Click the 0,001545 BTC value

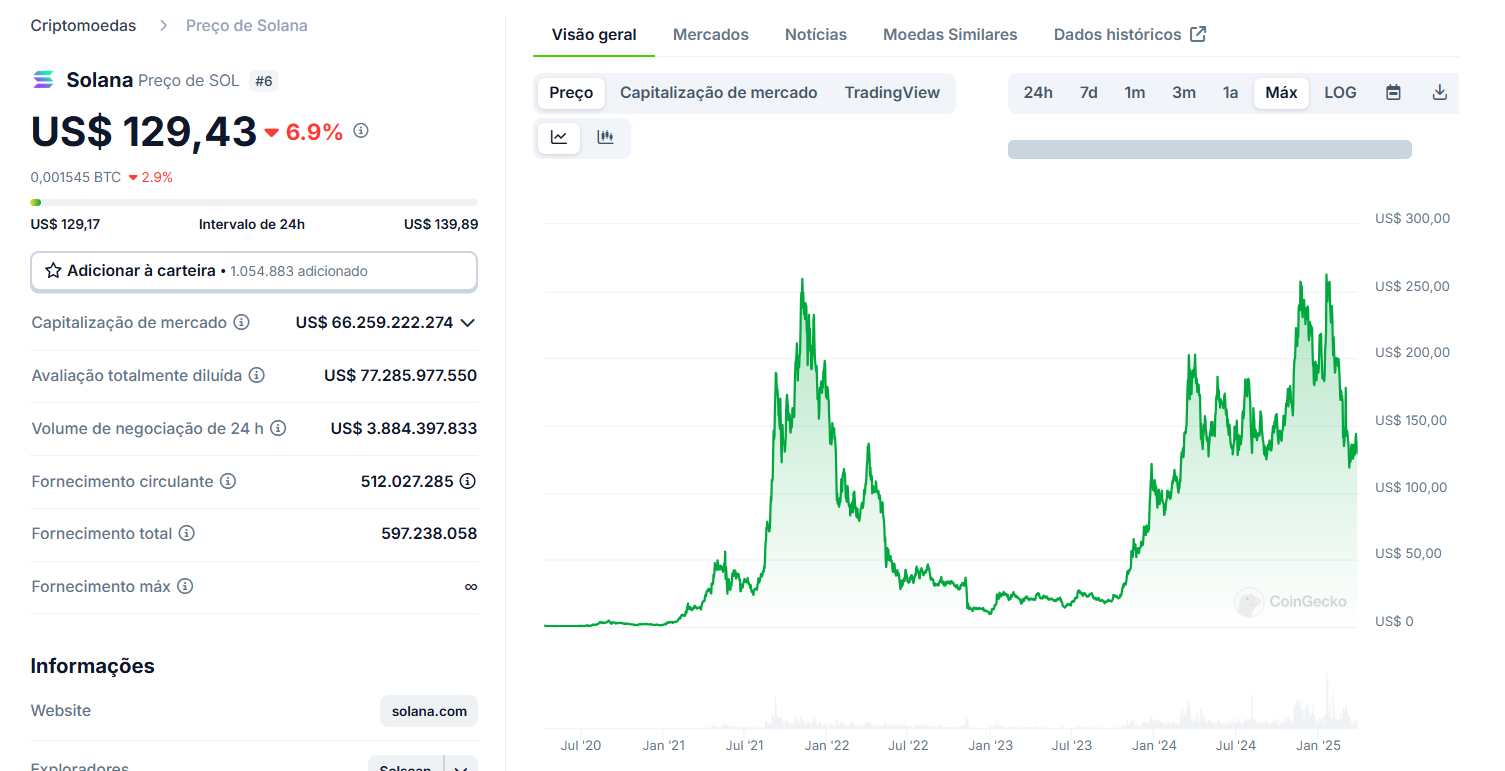pos(76,177)
